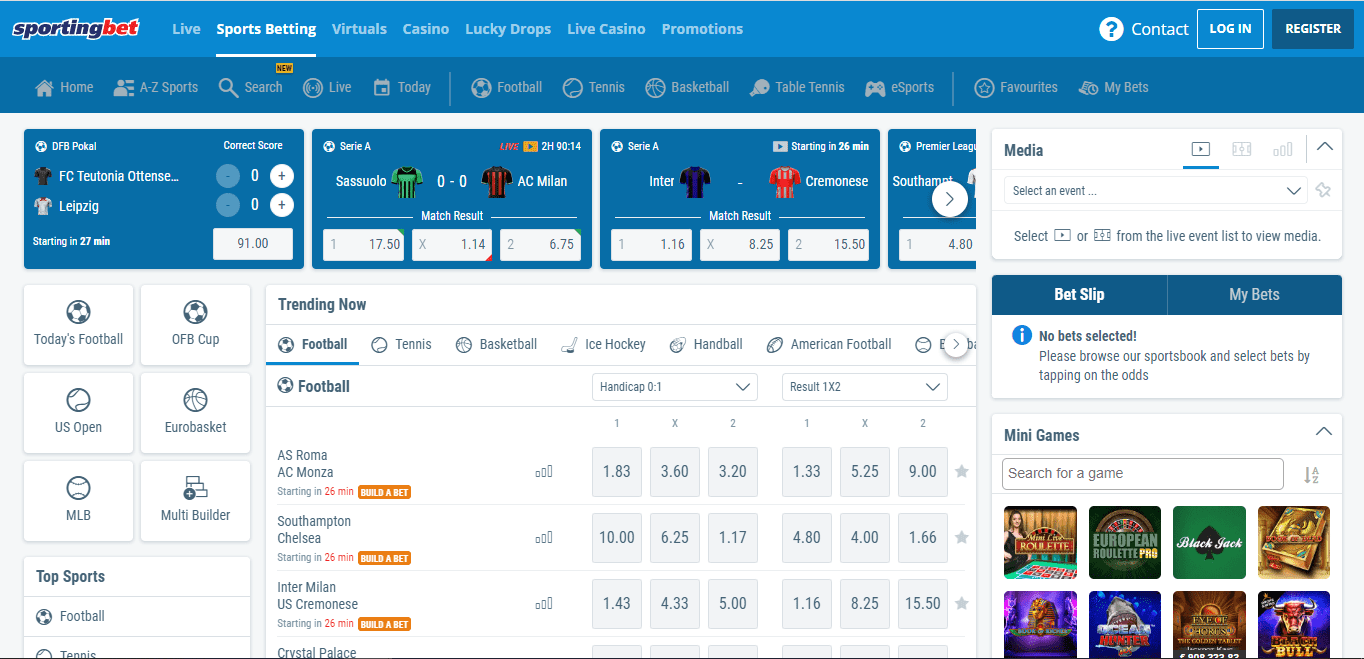Open Promotions top menu
Viewport: 1364px width, 659px height.
pyautogui.click(x=702, y=29)
